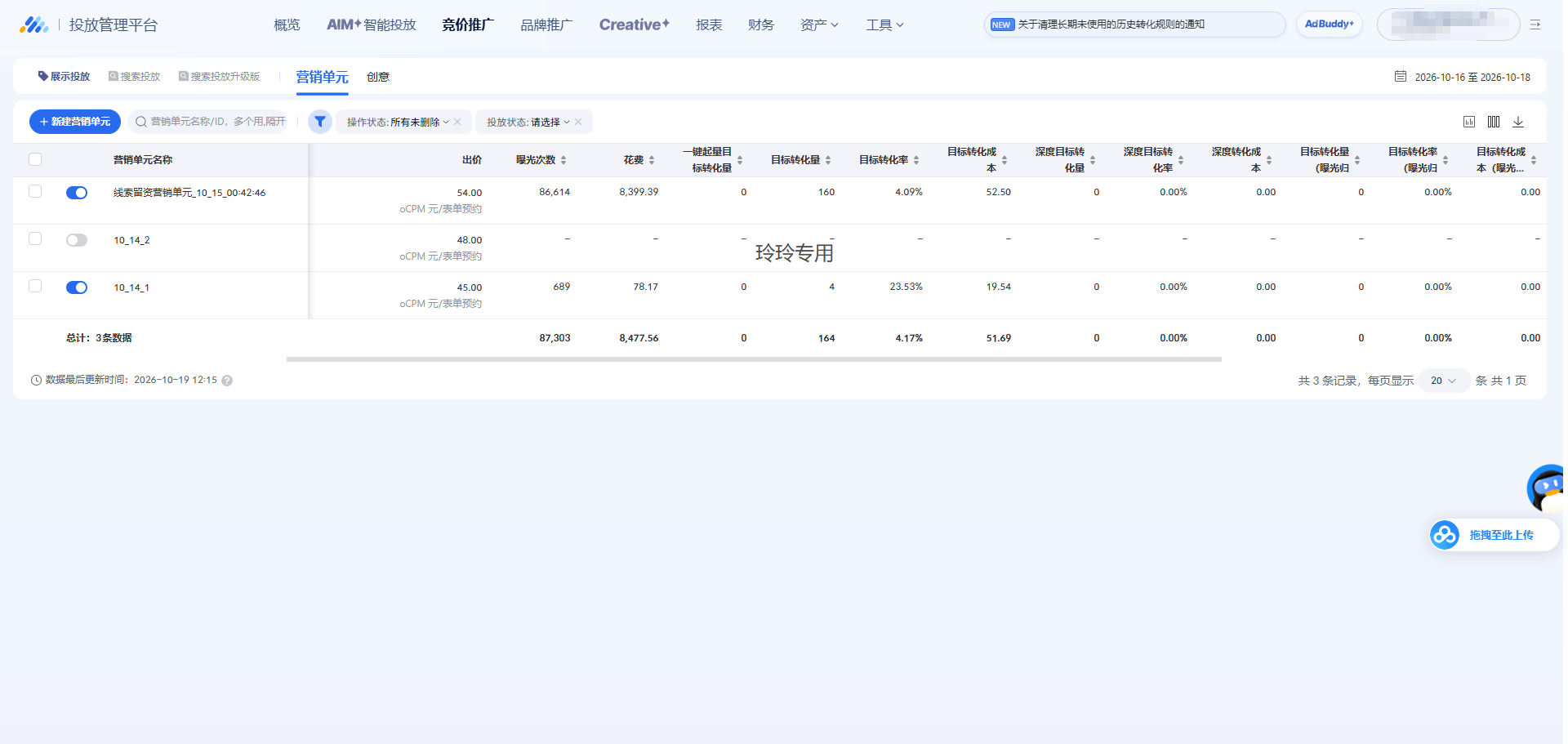
Task: Click the 营销单元名称/ID search field
Action: tap(208, 122)
